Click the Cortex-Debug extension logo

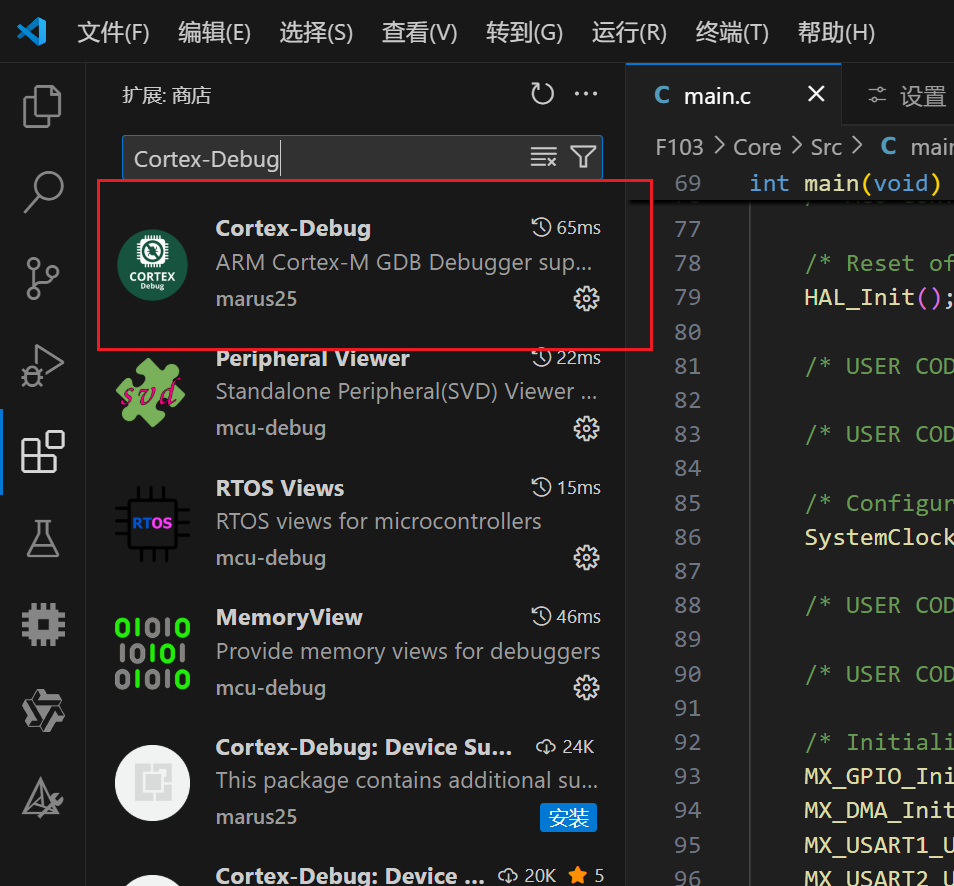click(152, 265)
